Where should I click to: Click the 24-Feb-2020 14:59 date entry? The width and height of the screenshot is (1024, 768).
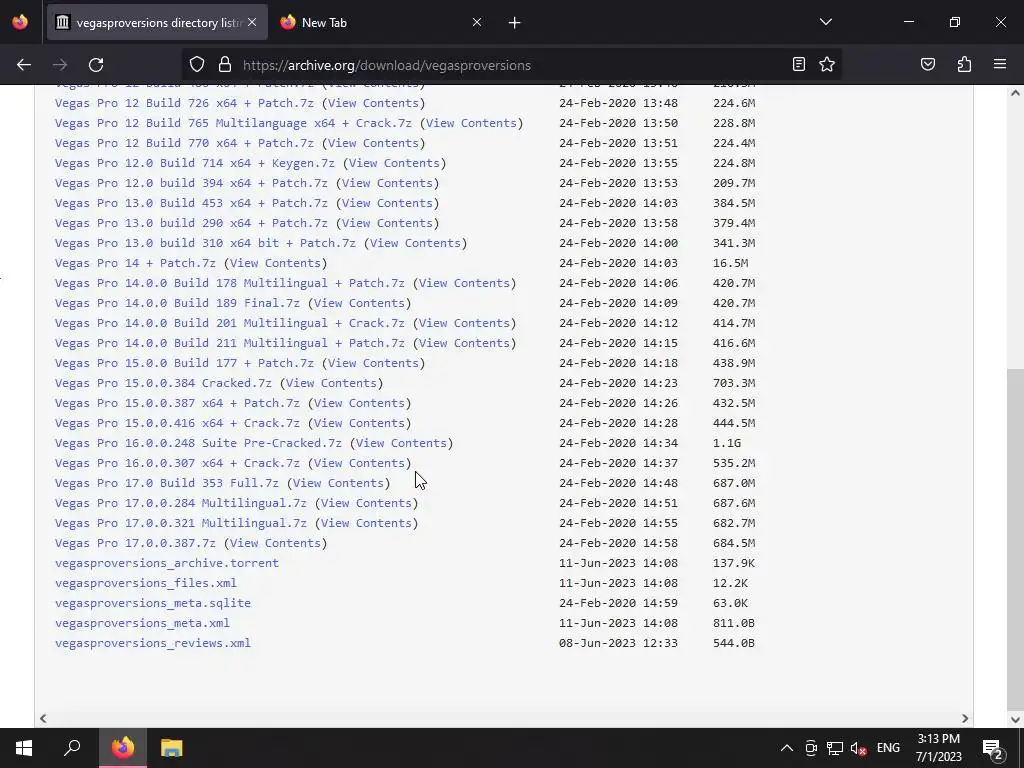click(x=618, y=603)
